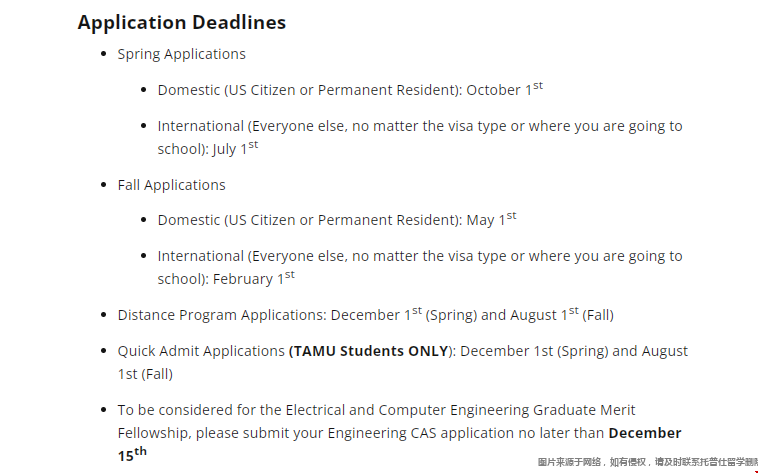Click the Application Deadlines heading

click(181, 22)
